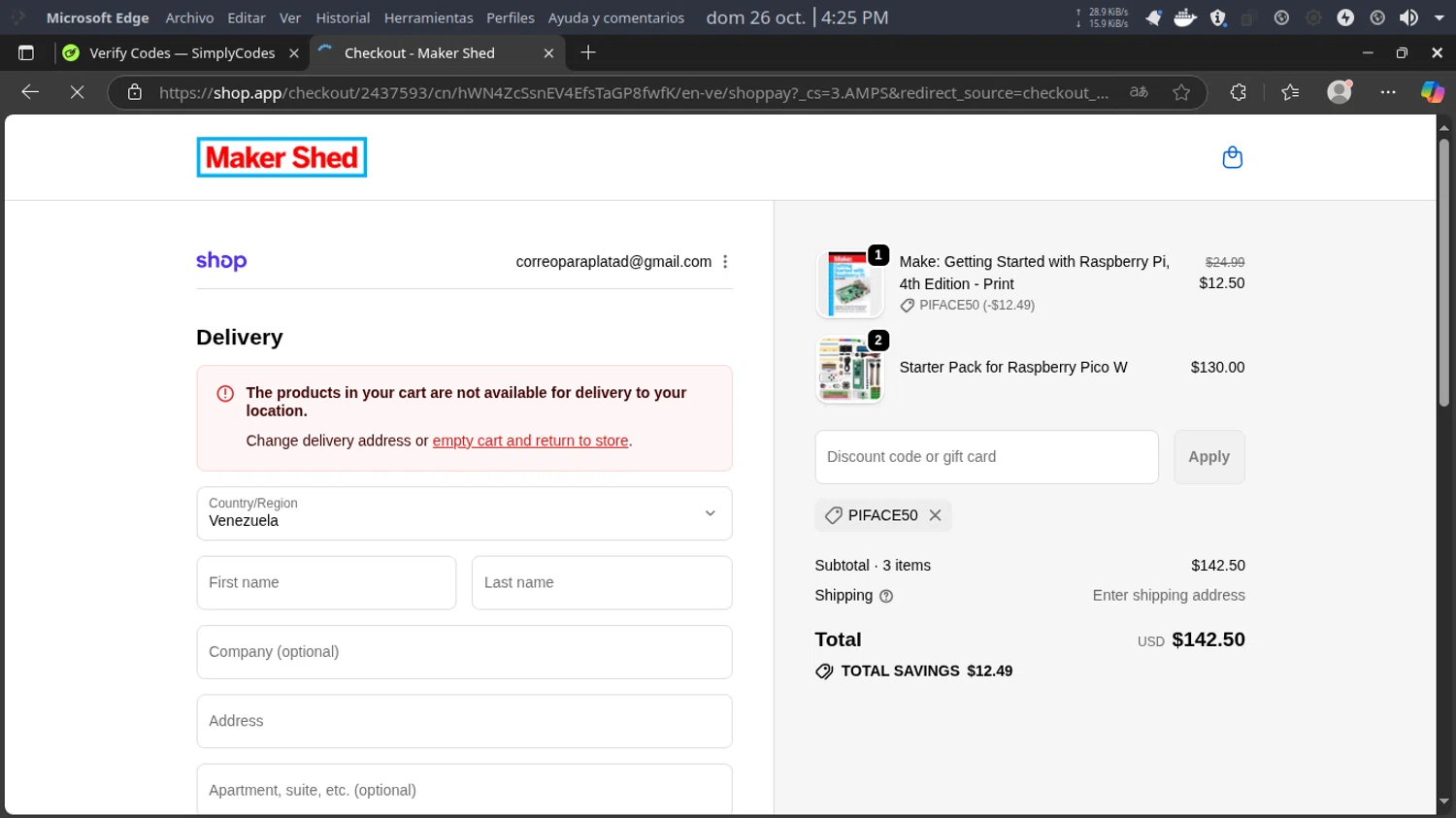Focus the First name field
Screen dimensions: 1456x818
(326, 583)
